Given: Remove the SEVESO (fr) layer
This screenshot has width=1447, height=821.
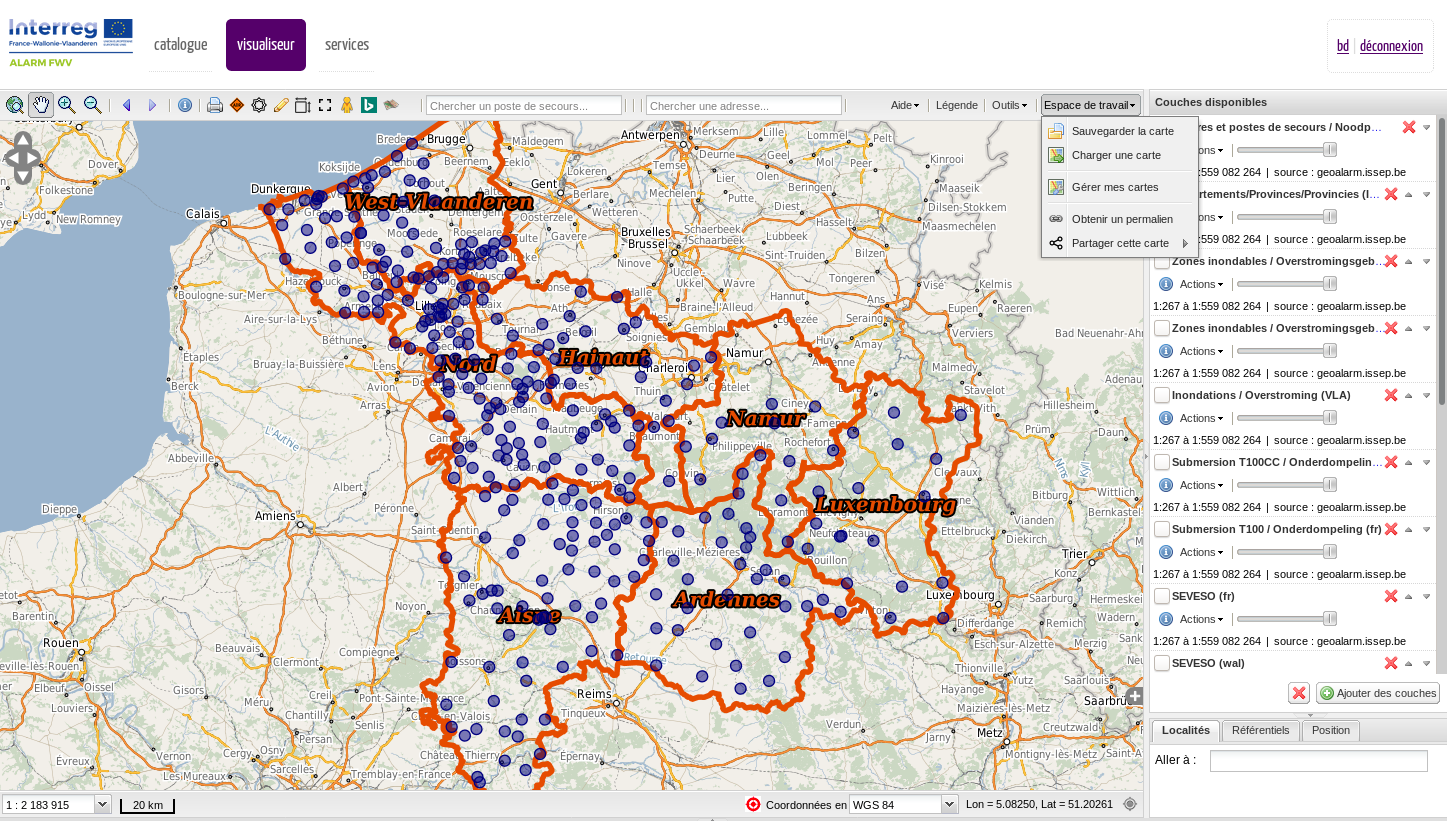Looking at the screenshot, I should pyautogui.click(x=1390, y=596).
